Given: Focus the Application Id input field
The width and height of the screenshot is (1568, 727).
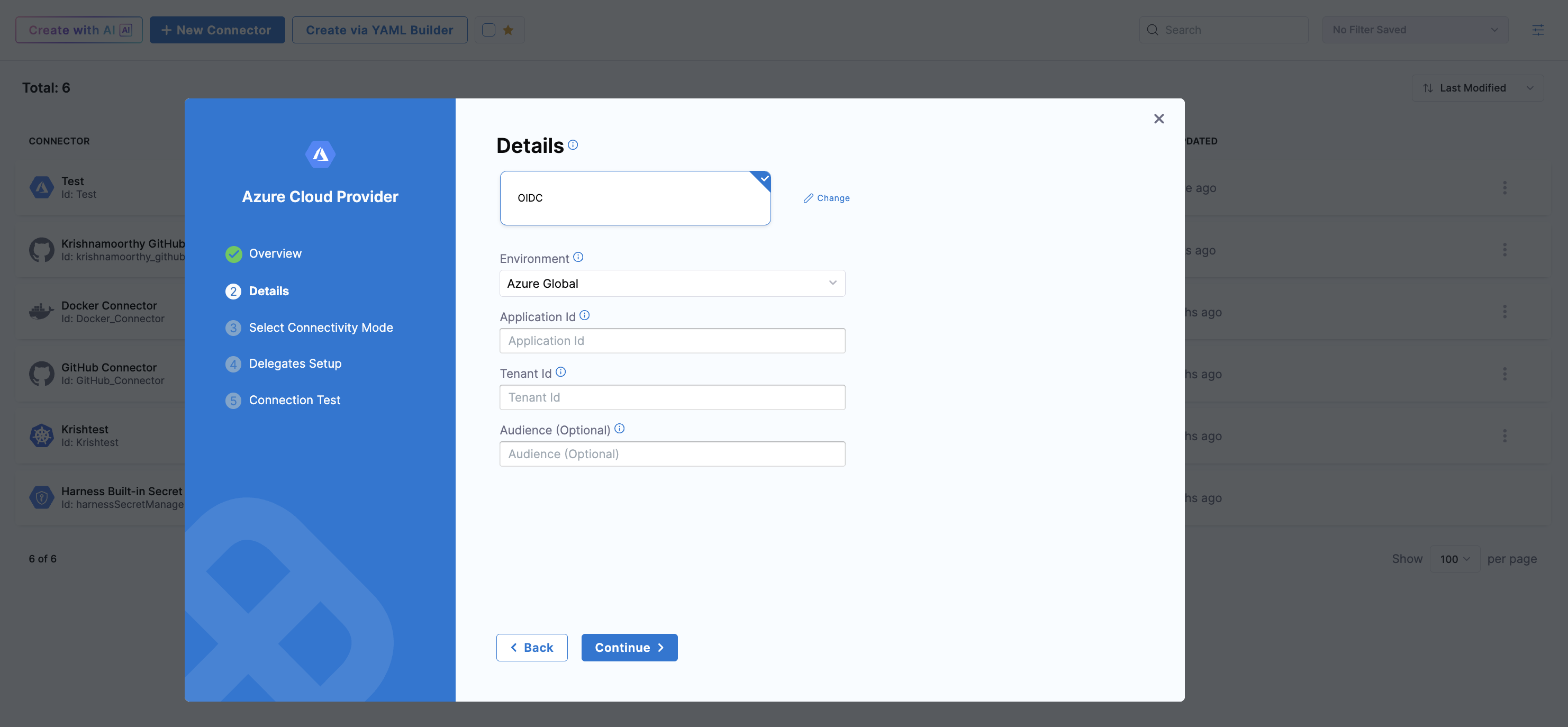Looking at the screenshot, I should point(672,341).
